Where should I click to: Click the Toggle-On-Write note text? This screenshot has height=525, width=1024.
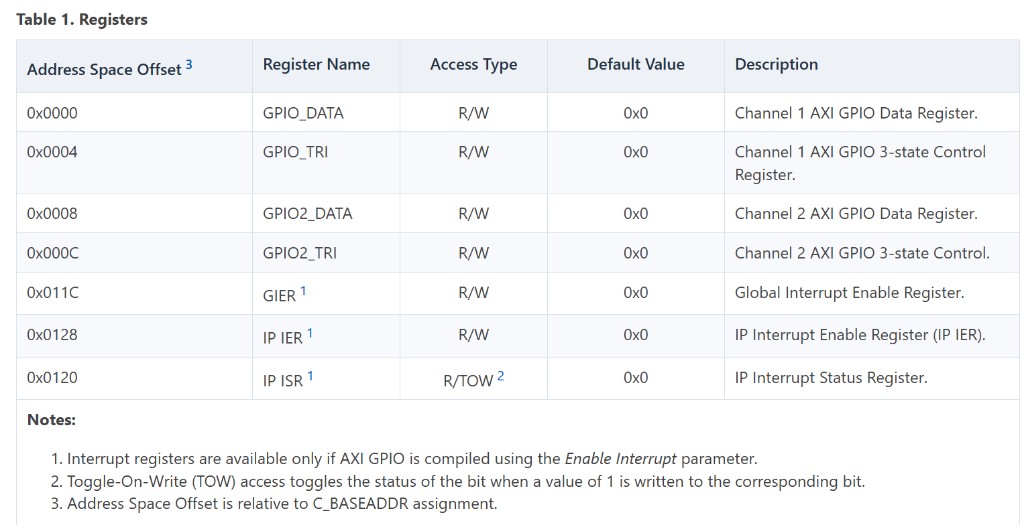[x=466, y=482]
